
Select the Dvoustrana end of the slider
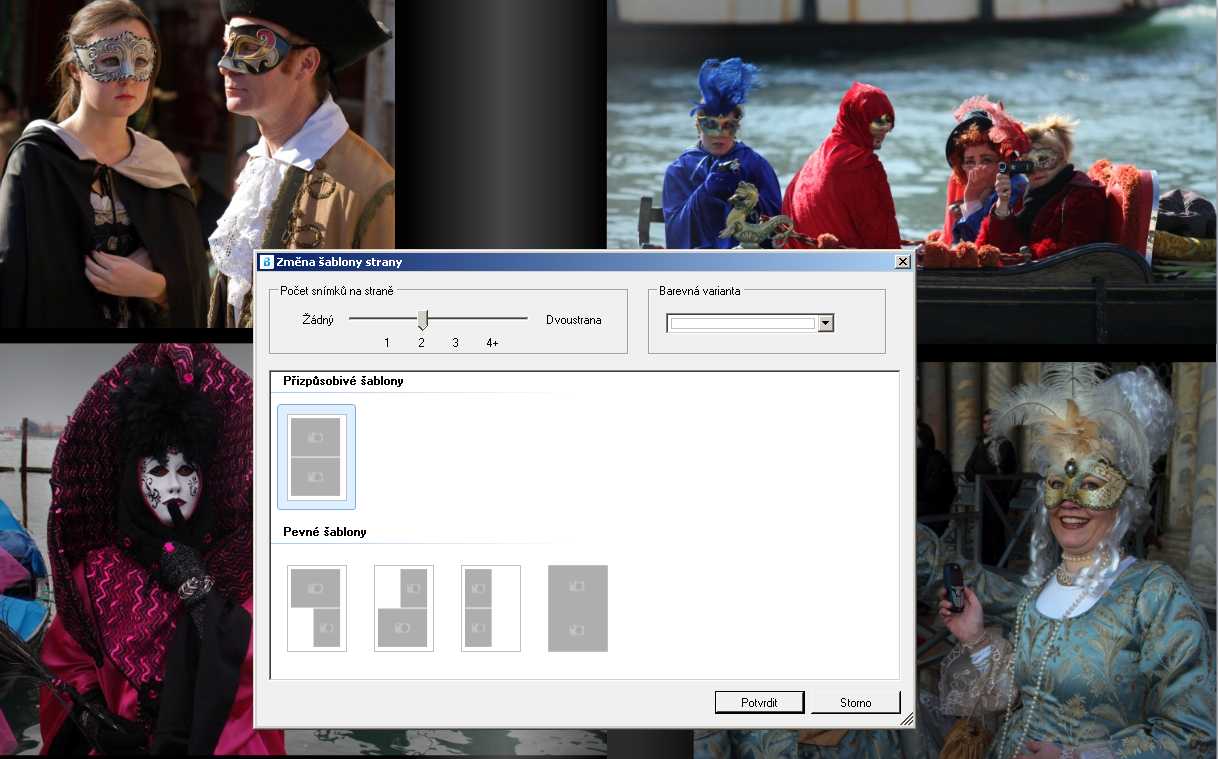(573, 320)
